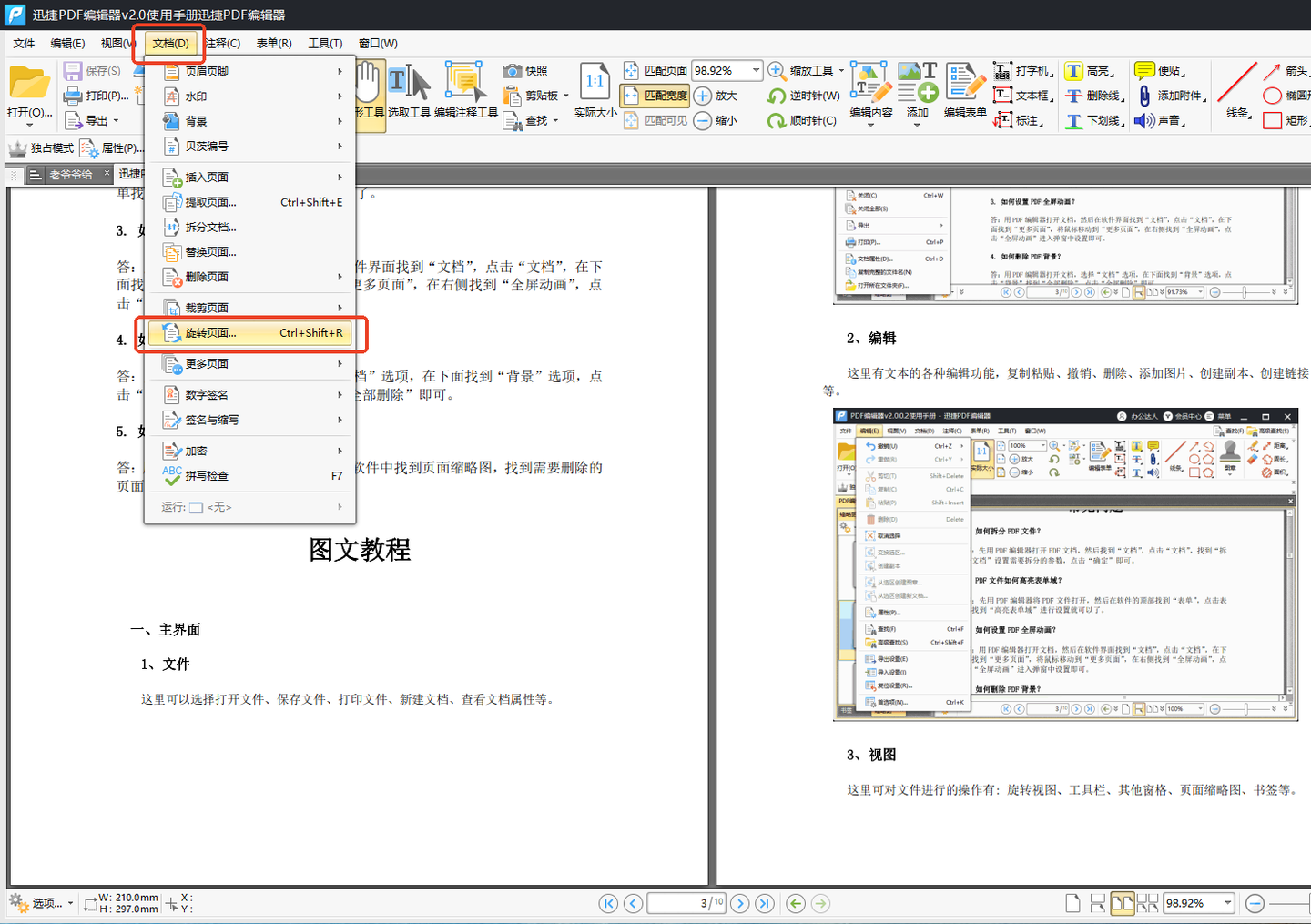Image resolution: width=1311 pixels, height=924 pixels.
Task: Switch to continuous page layout in status bar
Action: tap(1097, 903)
